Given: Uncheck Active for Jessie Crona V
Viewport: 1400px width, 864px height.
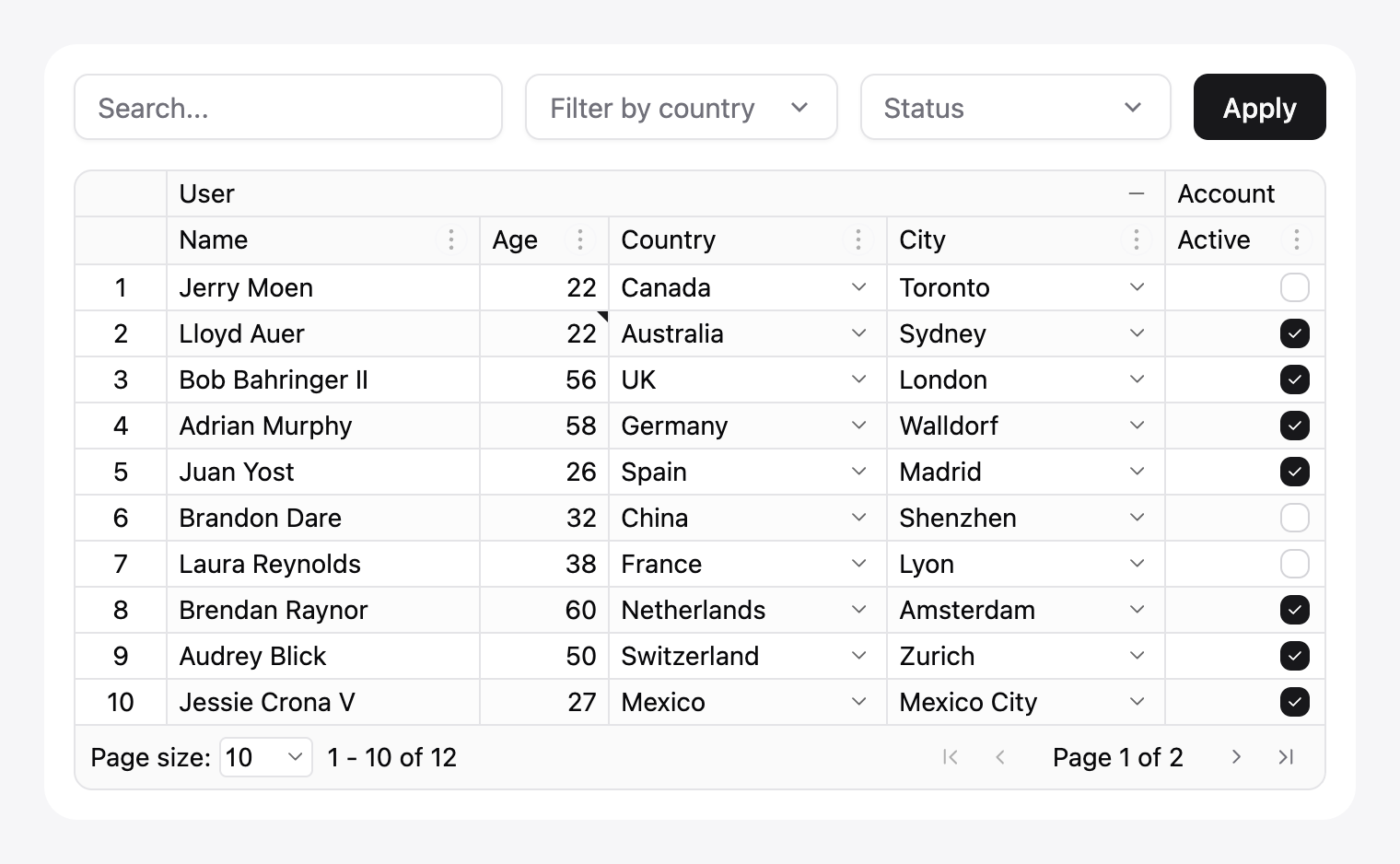Looking at the screenshot, I should pos(1294,702).
